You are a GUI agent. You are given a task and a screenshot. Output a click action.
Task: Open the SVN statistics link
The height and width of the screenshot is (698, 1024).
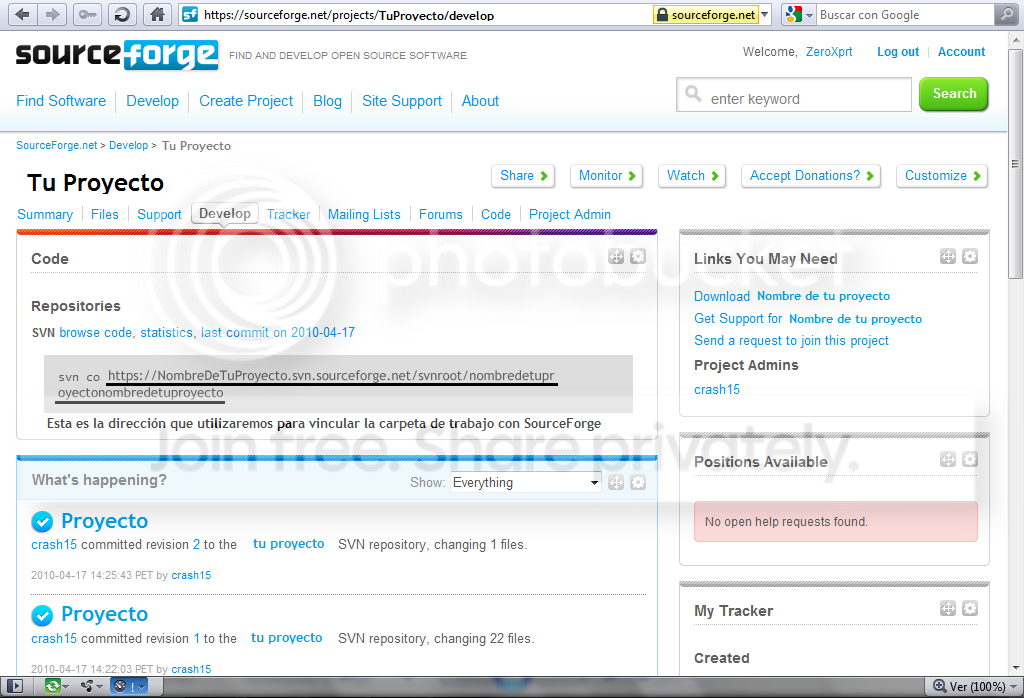coord(167,332)
